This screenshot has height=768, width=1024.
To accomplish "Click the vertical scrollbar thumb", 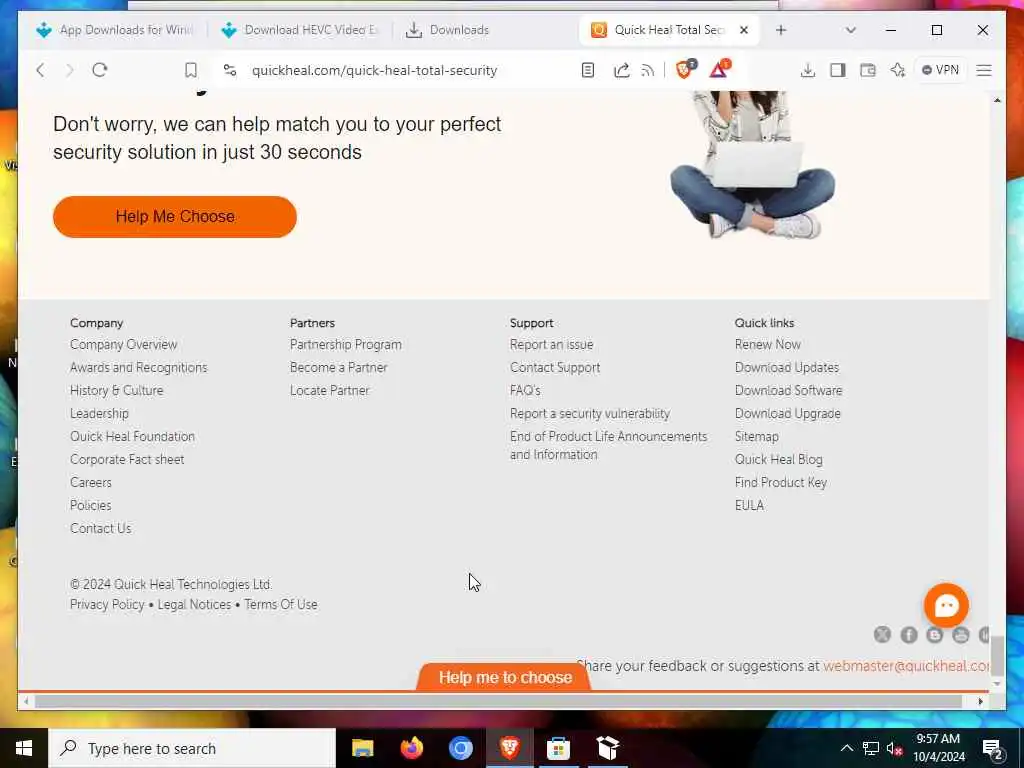I will point(997,656).
